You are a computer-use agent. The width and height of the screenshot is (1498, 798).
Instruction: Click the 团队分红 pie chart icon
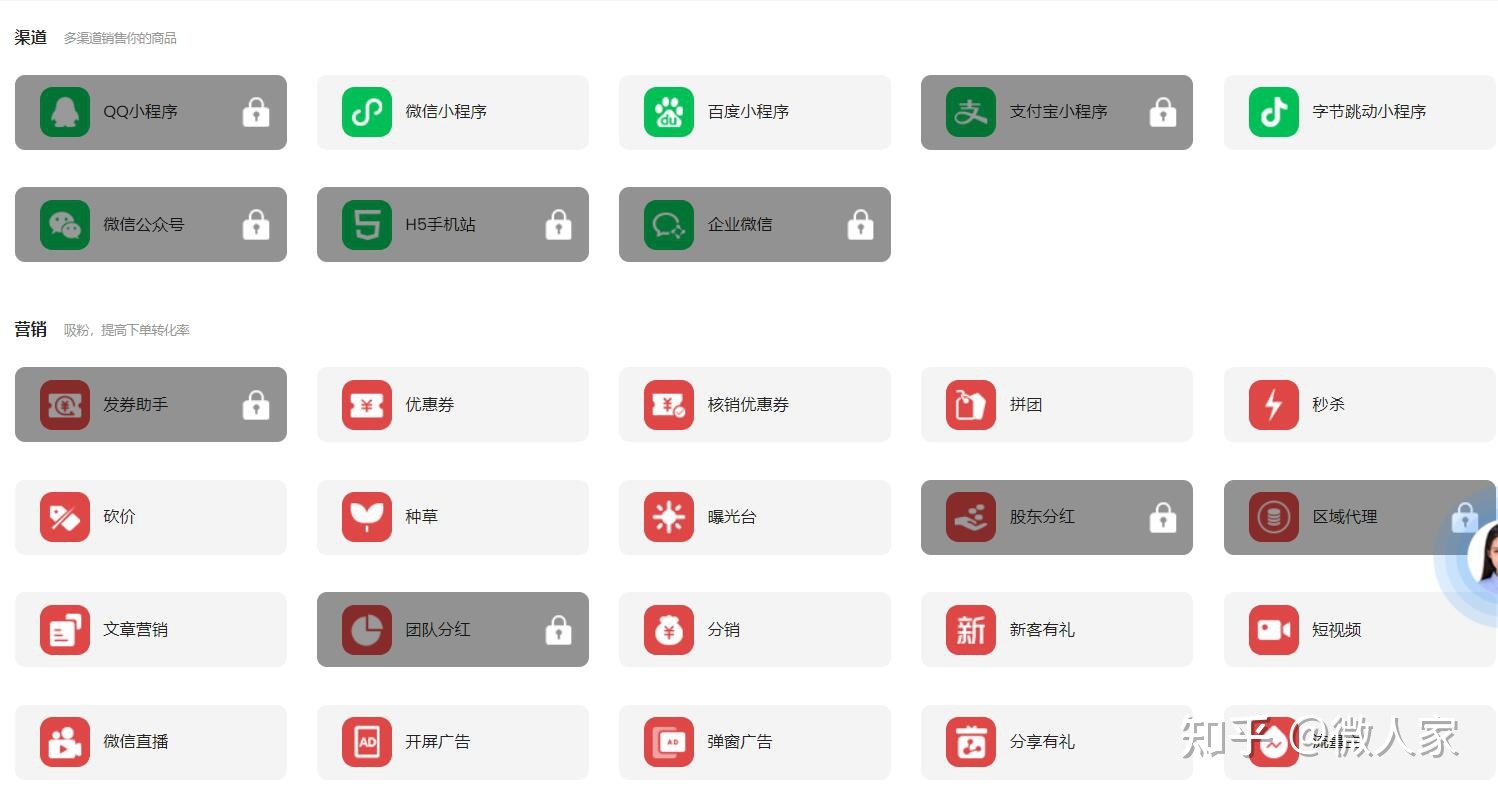coord(367,630)
